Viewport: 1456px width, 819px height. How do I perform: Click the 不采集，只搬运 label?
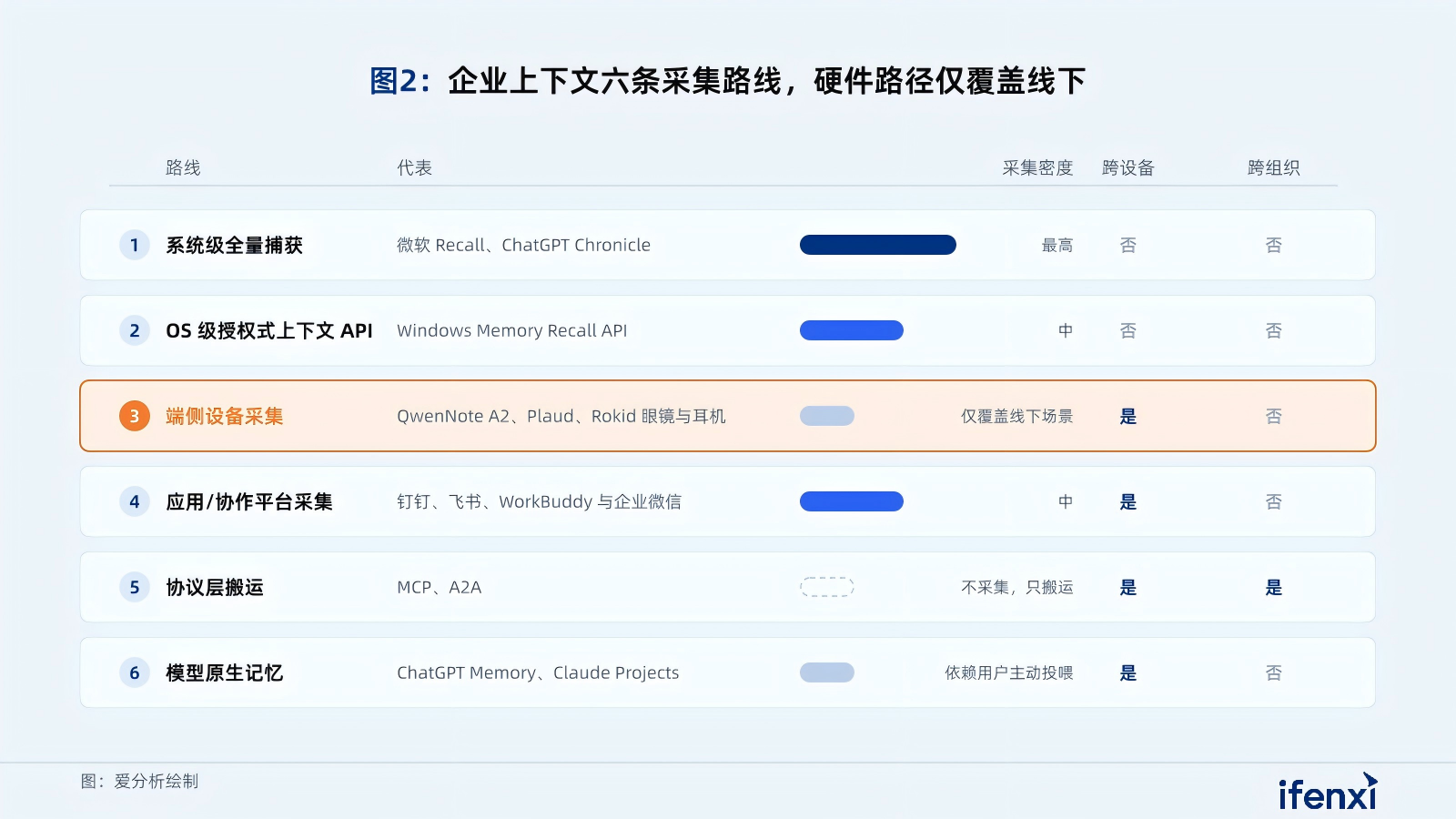[1017, 587]
